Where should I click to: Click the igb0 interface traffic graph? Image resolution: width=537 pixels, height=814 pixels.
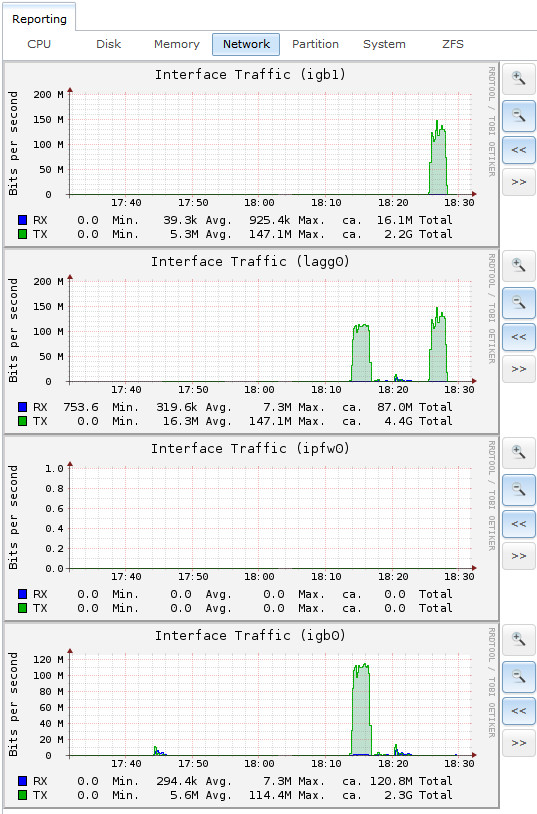click(x=251, y=714)
